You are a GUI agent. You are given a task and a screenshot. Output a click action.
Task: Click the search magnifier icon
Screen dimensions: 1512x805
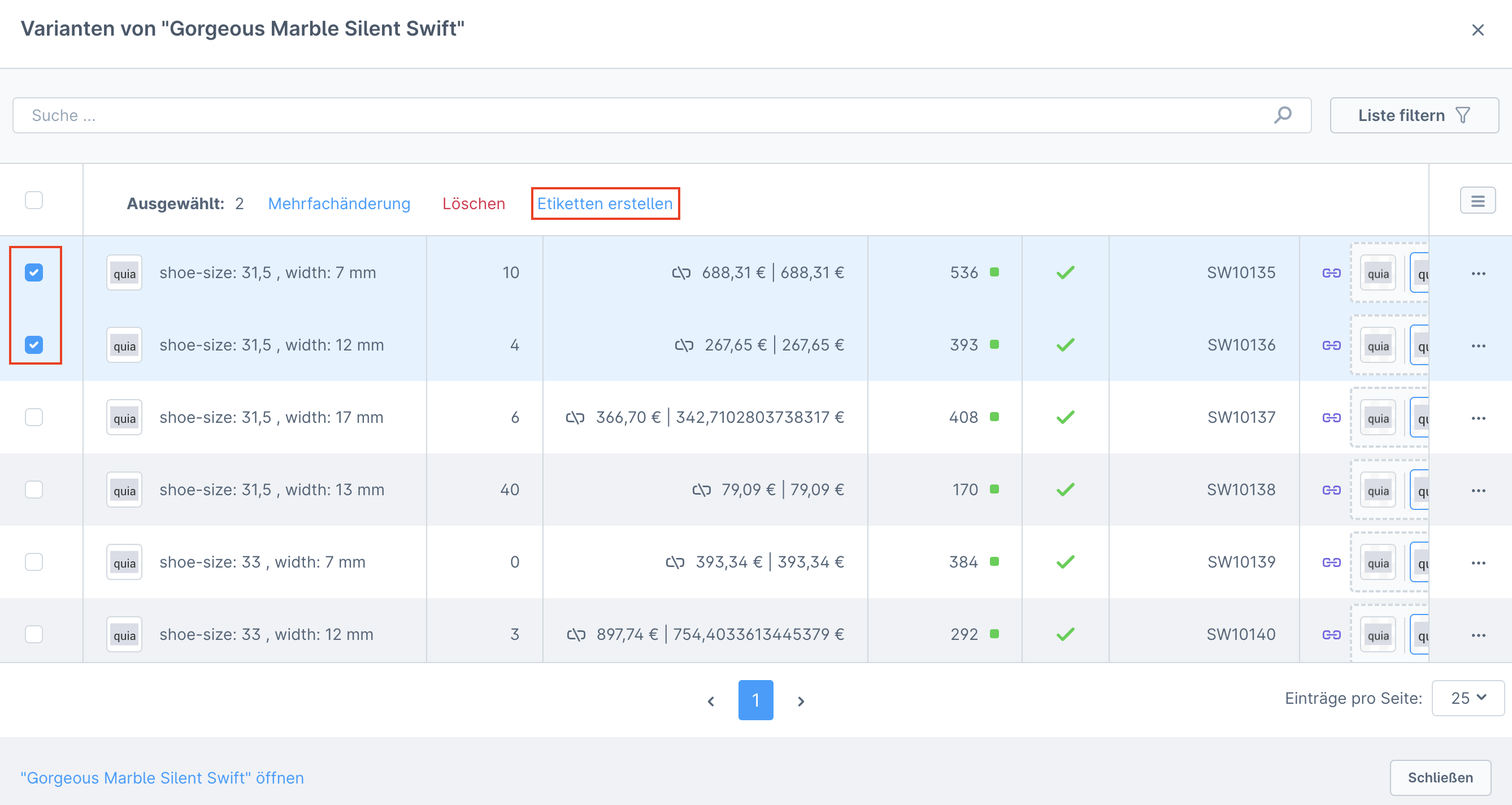pos(1283,115)
